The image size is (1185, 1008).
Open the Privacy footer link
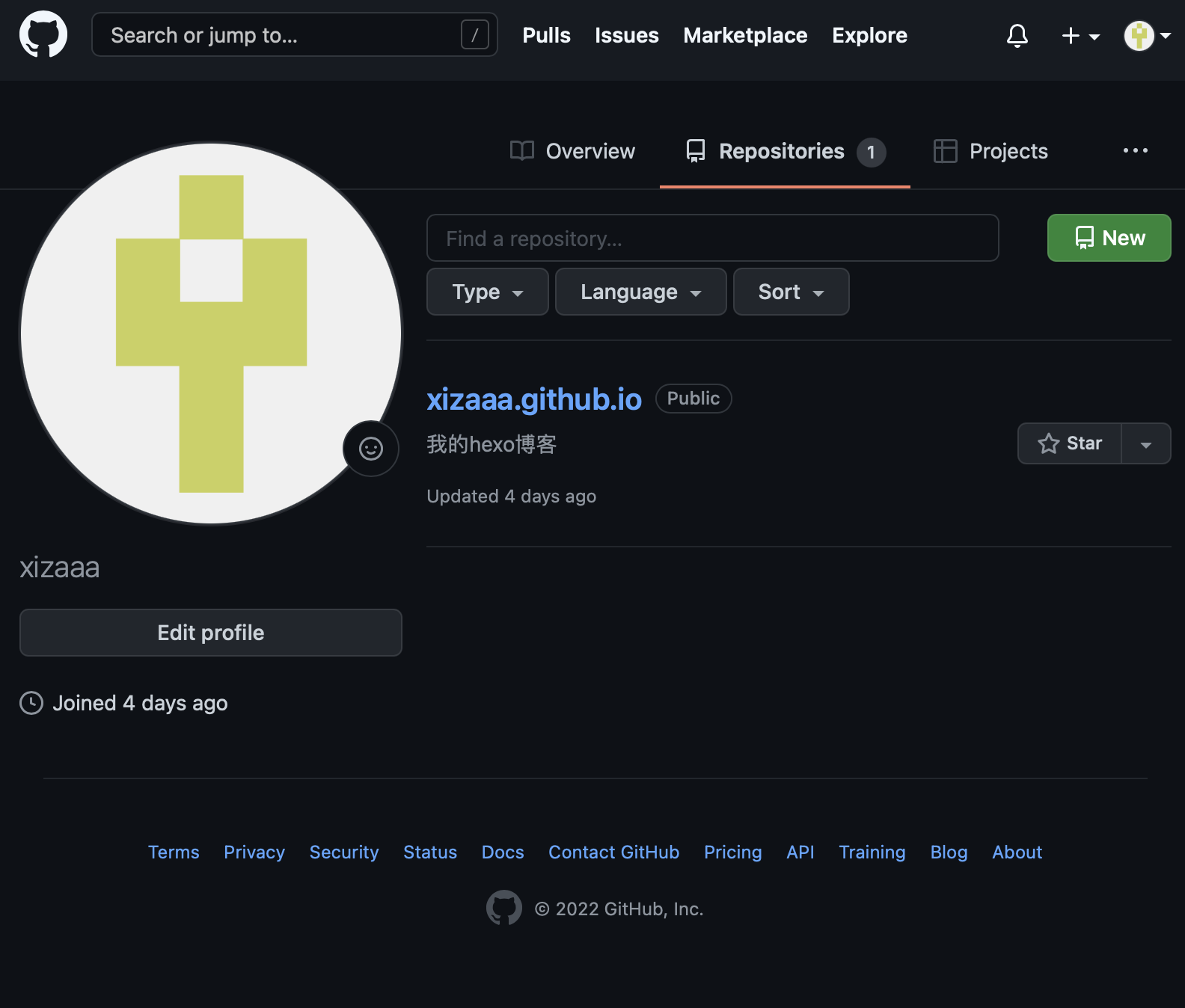[254, 852]
